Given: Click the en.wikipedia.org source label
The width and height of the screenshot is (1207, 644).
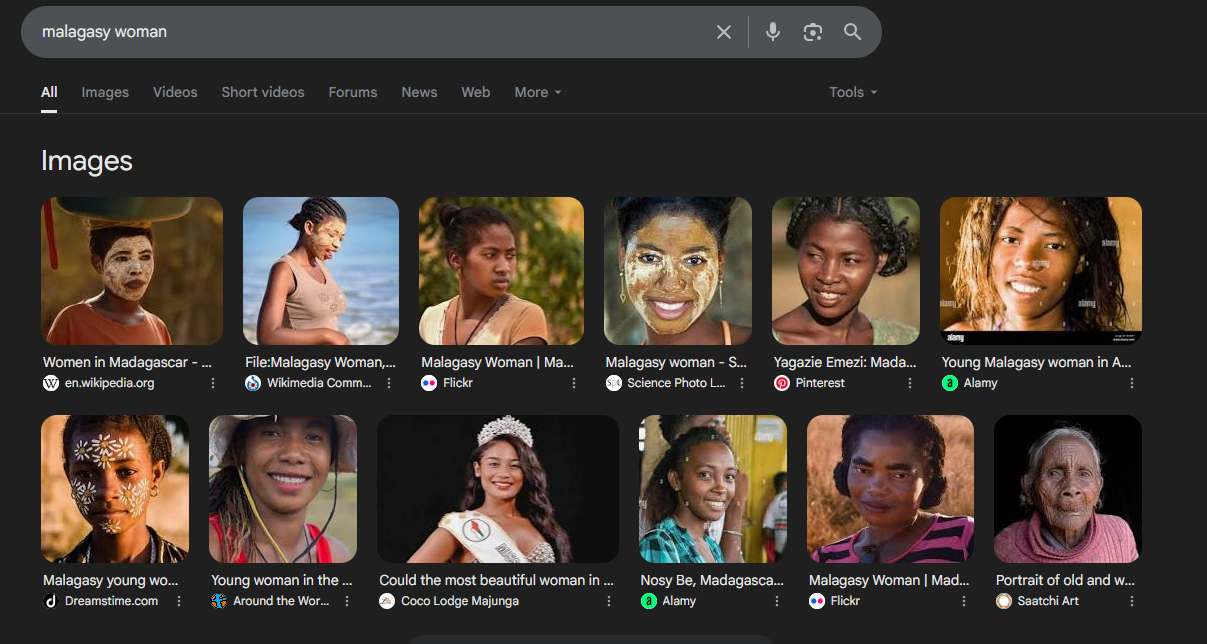Looking at the screenshot, I should click(110, 383).
